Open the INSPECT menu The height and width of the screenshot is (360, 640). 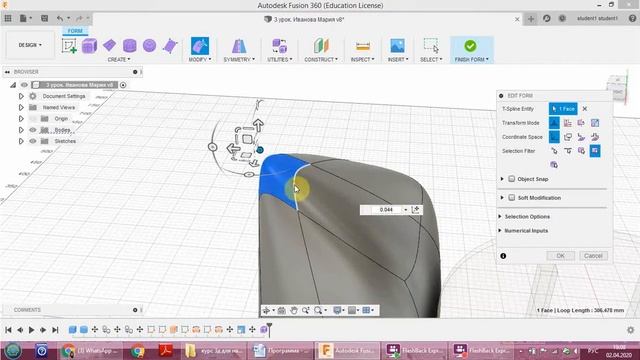click(x=362, y=60)
